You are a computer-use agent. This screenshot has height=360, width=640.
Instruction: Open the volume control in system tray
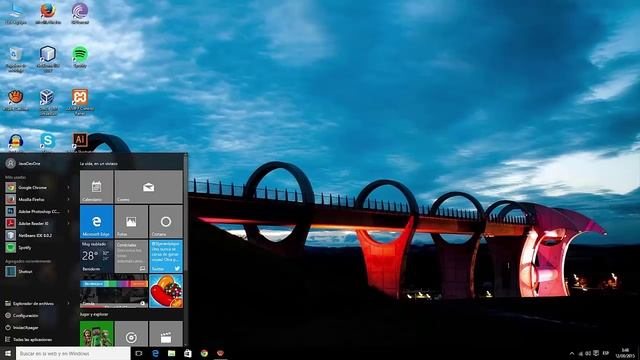[588, 353]
